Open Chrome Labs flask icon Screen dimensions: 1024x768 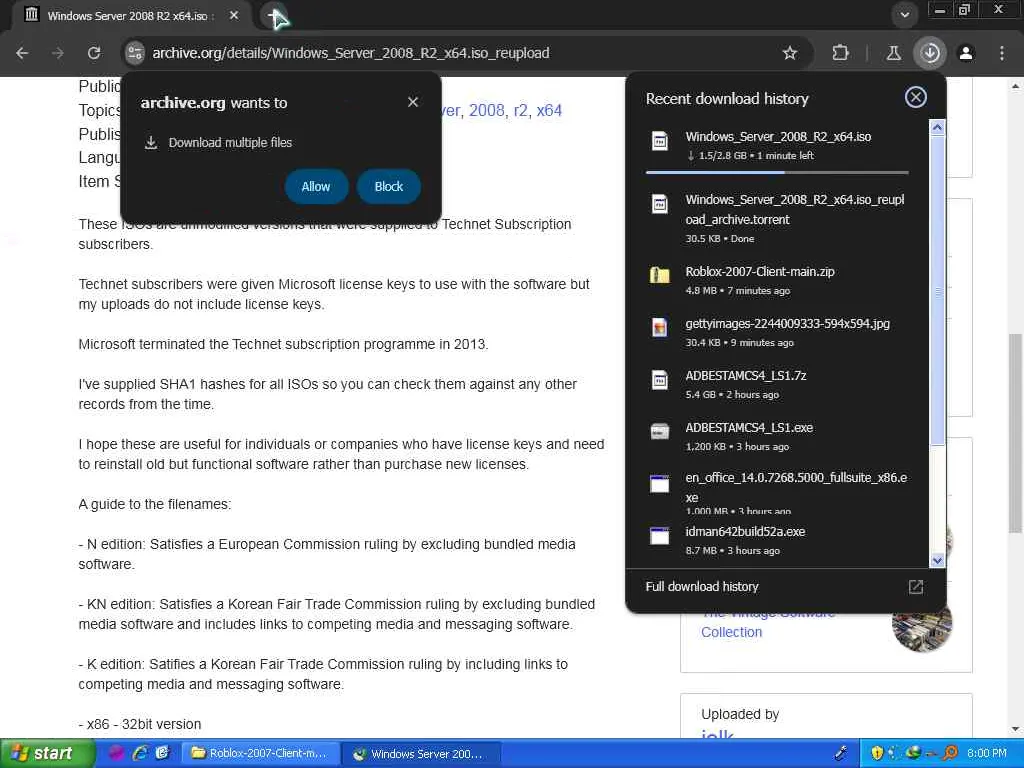[x=893, y=53]
